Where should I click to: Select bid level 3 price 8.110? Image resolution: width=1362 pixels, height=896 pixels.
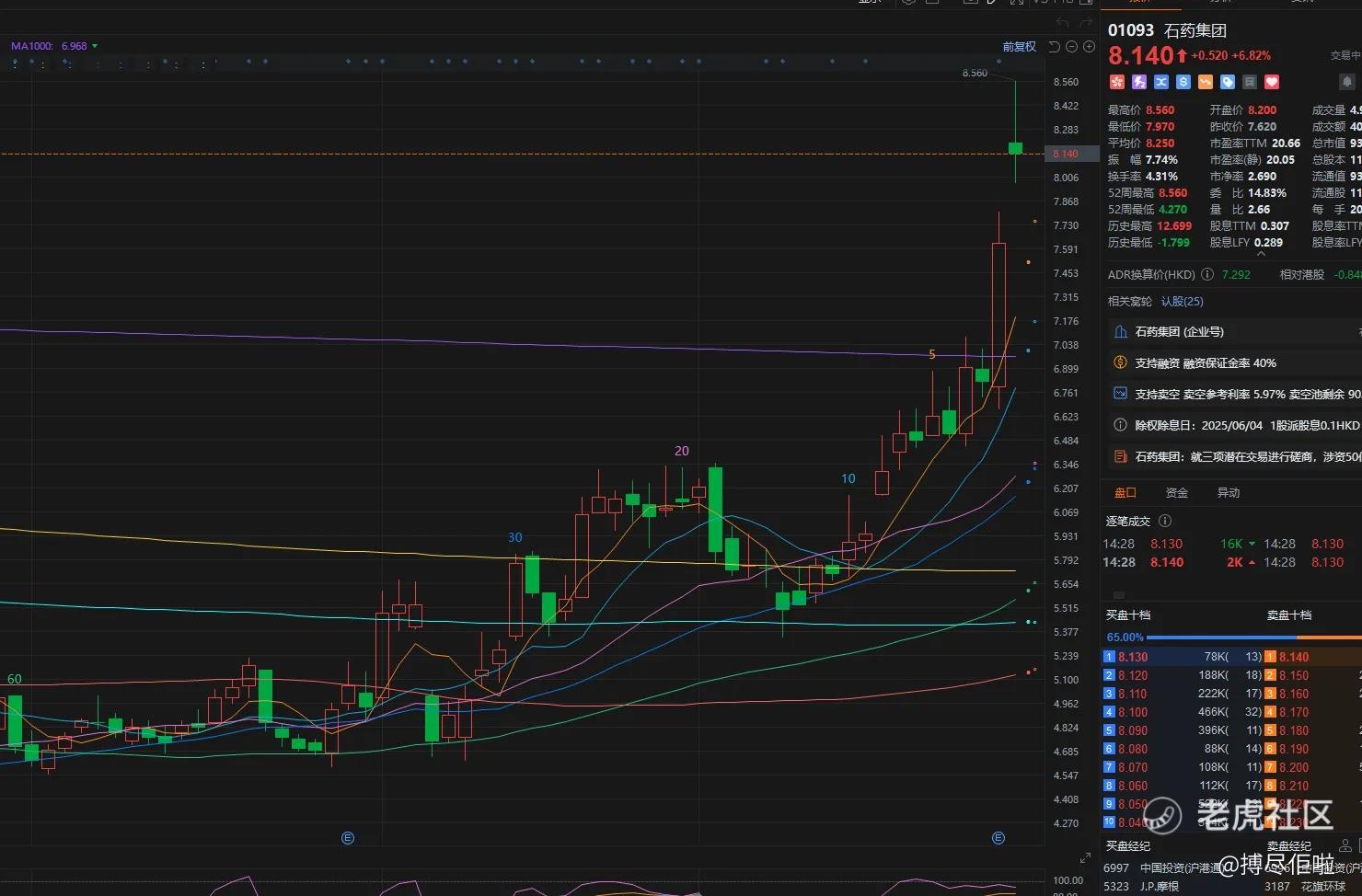[1133, 694]
